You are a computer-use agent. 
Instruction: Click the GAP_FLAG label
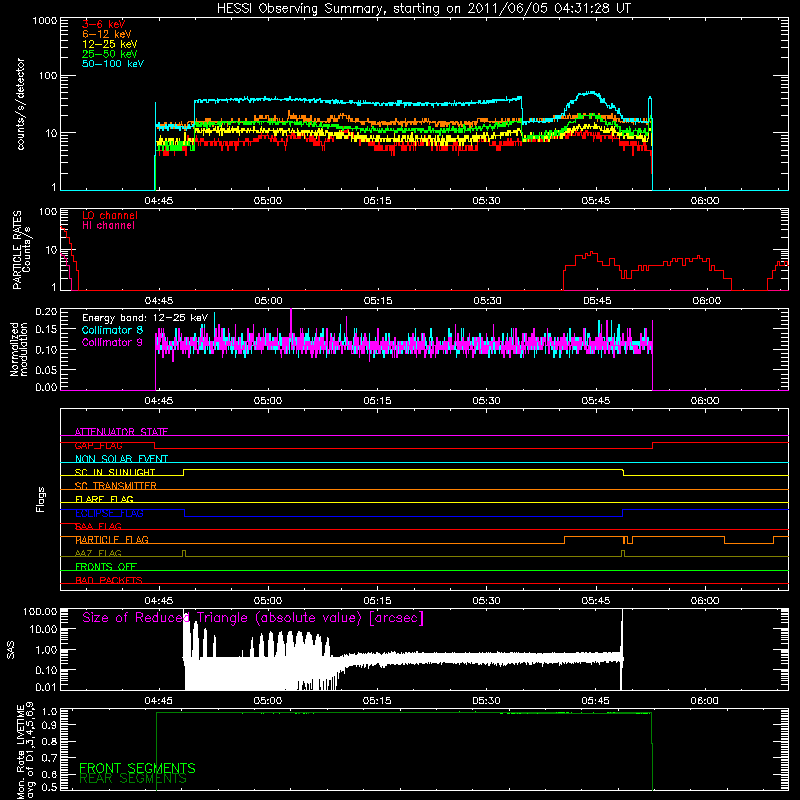(x=98, y=445)
